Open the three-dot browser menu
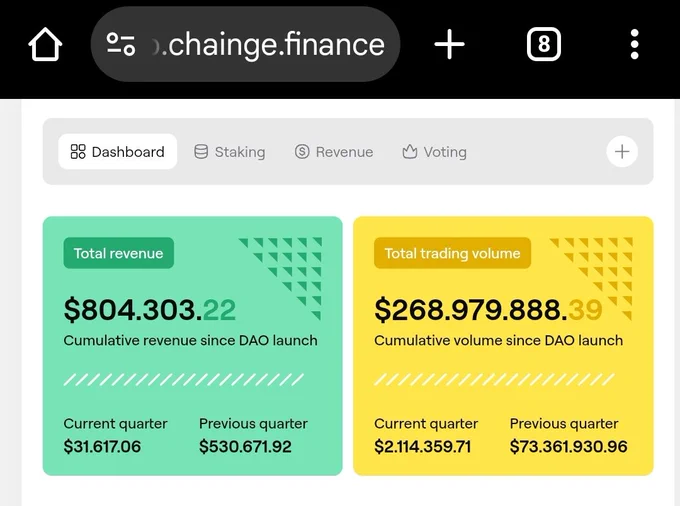This screenshot has width=680, height=506. pos(634,44)
